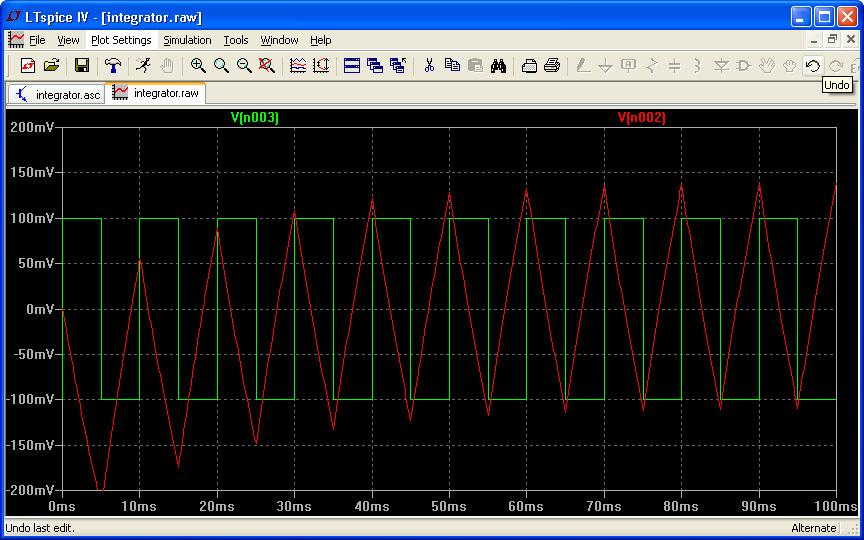The image size is (864, 540).
Task: Click the 20ms horizontal axis label
Action: [217, 506]
